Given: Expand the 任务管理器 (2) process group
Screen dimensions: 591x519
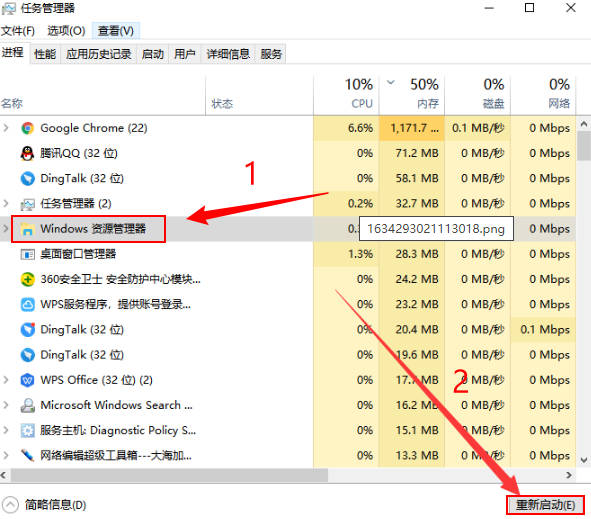Looking at the screenshot, I should tap(6, 204).
